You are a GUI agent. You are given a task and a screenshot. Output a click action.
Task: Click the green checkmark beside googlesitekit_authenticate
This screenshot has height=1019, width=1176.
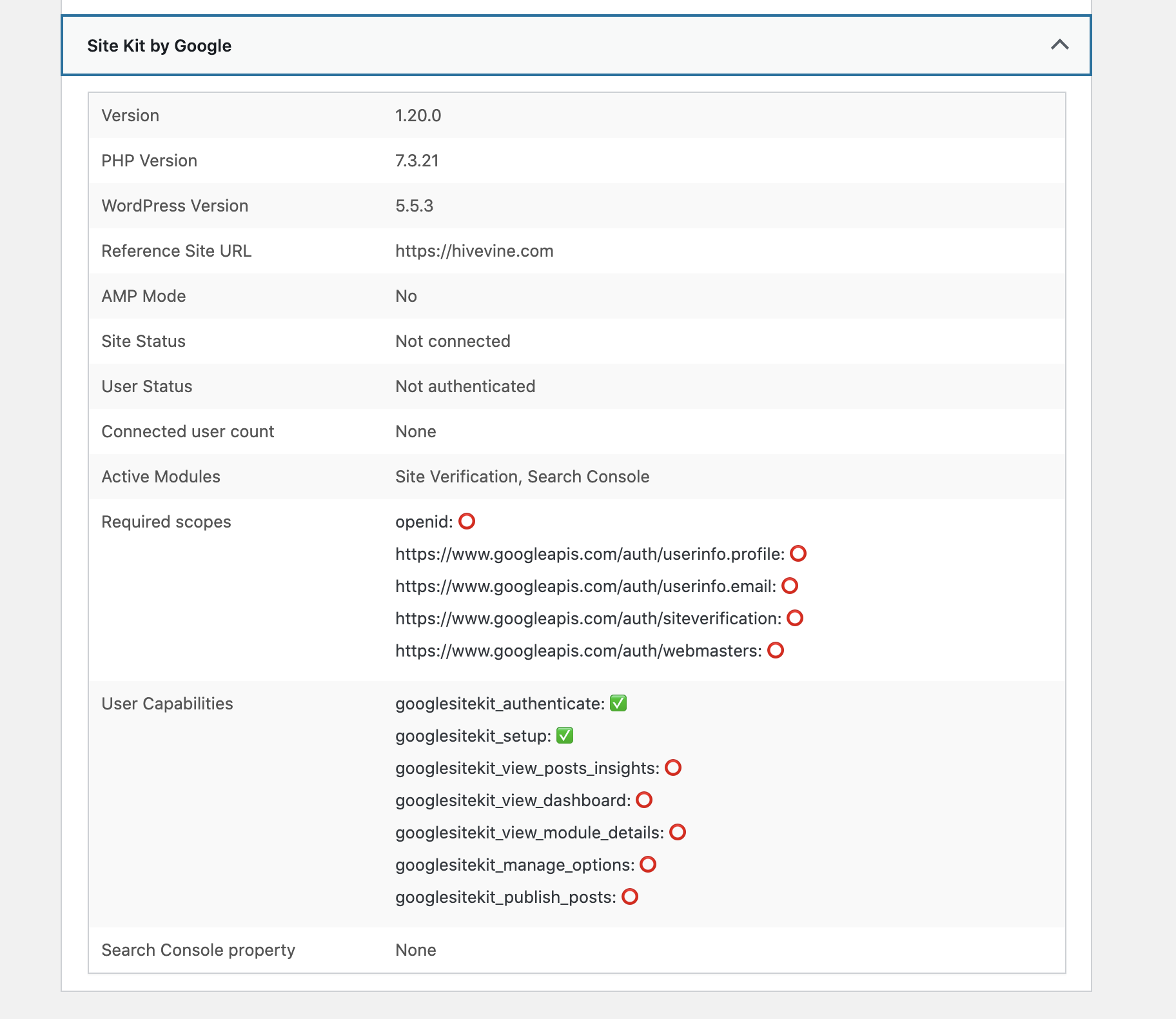618,703
